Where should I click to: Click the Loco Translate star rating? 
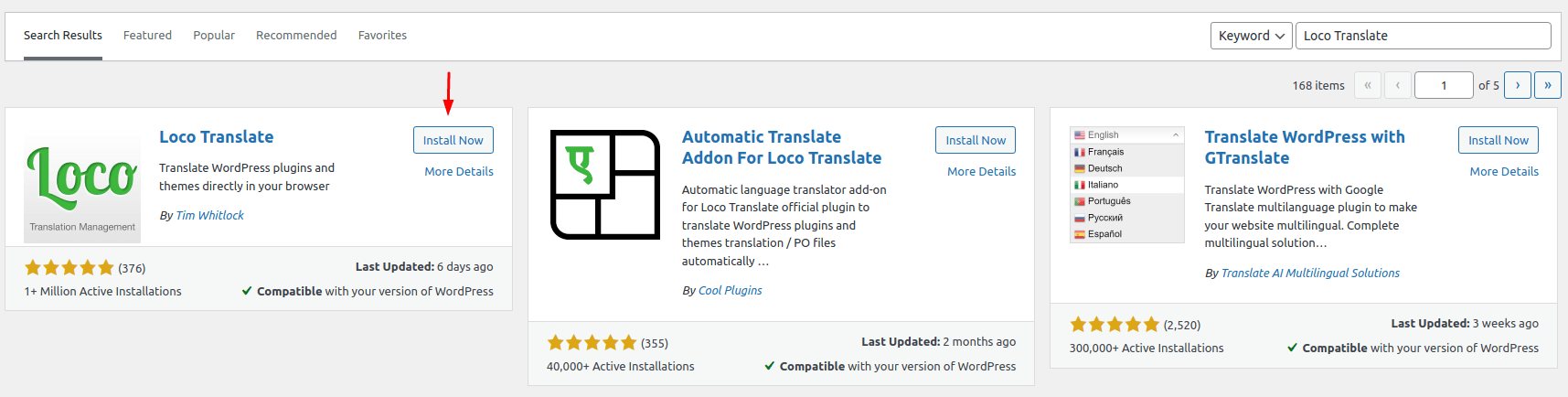(69, 268)
